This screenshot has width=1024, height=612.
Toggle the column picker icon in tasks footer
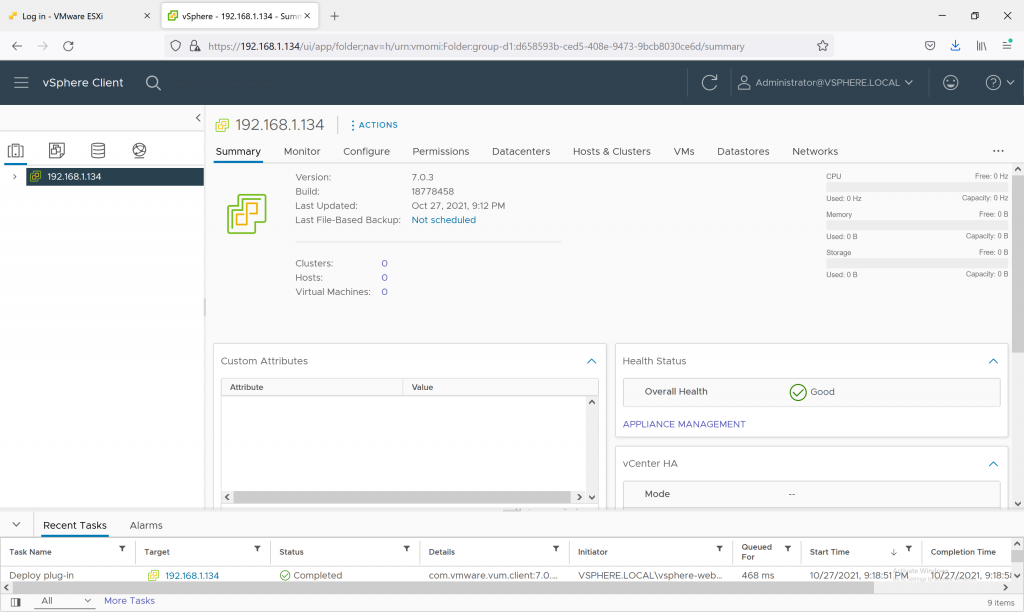click(x=16, y=602)
